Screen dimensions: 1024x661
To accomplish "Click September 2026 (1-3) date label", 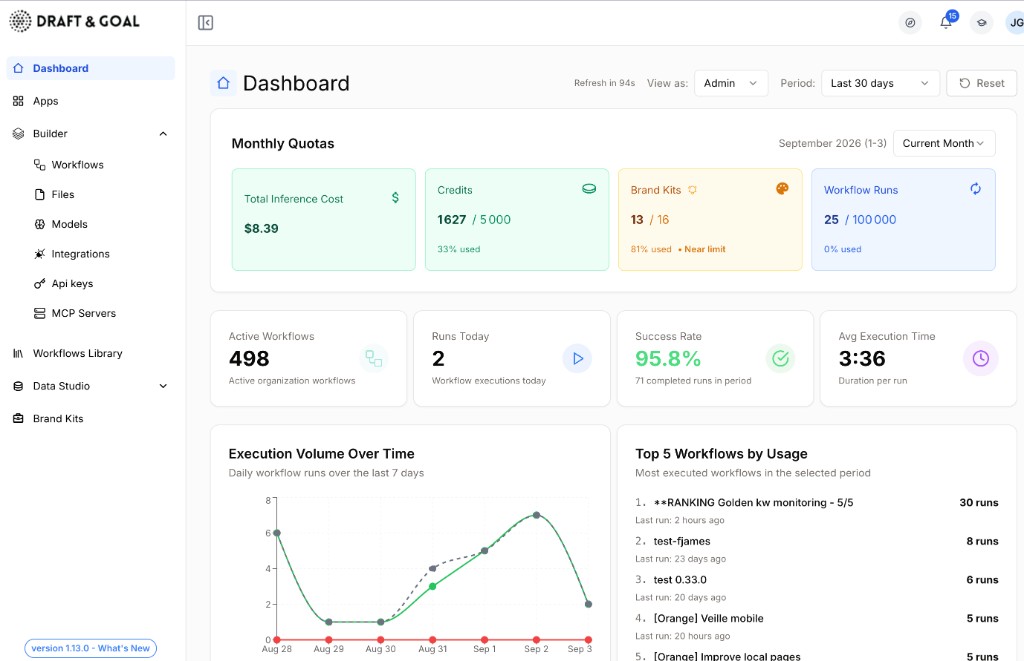I will coord(832,143).
